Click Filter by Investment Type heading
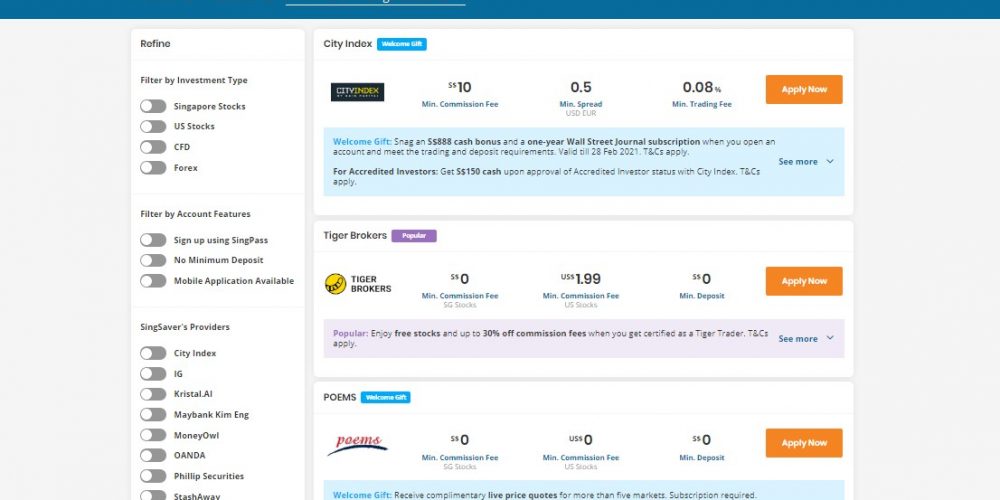Viewport: 1000px width, 500px height. [194, 80]
